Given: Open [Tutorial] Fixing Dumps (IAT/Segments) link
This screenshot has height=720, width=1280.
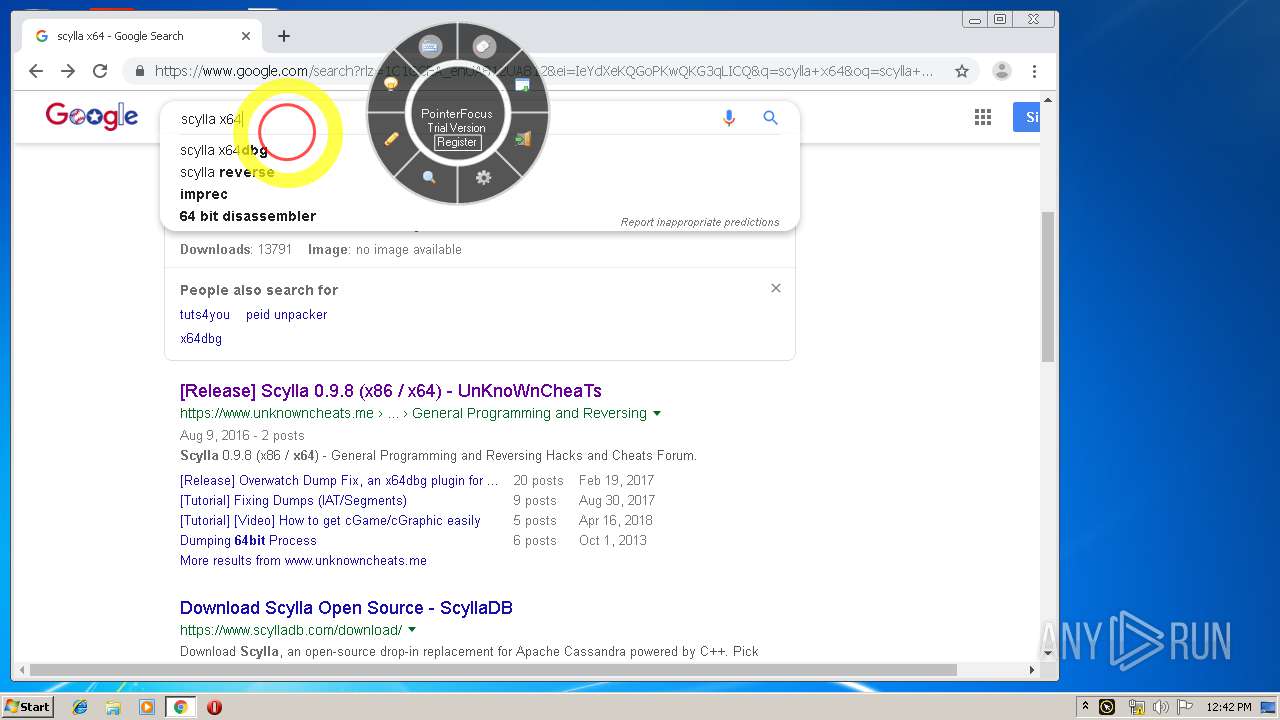Looking at the screenshot, I should click(293, 500).
